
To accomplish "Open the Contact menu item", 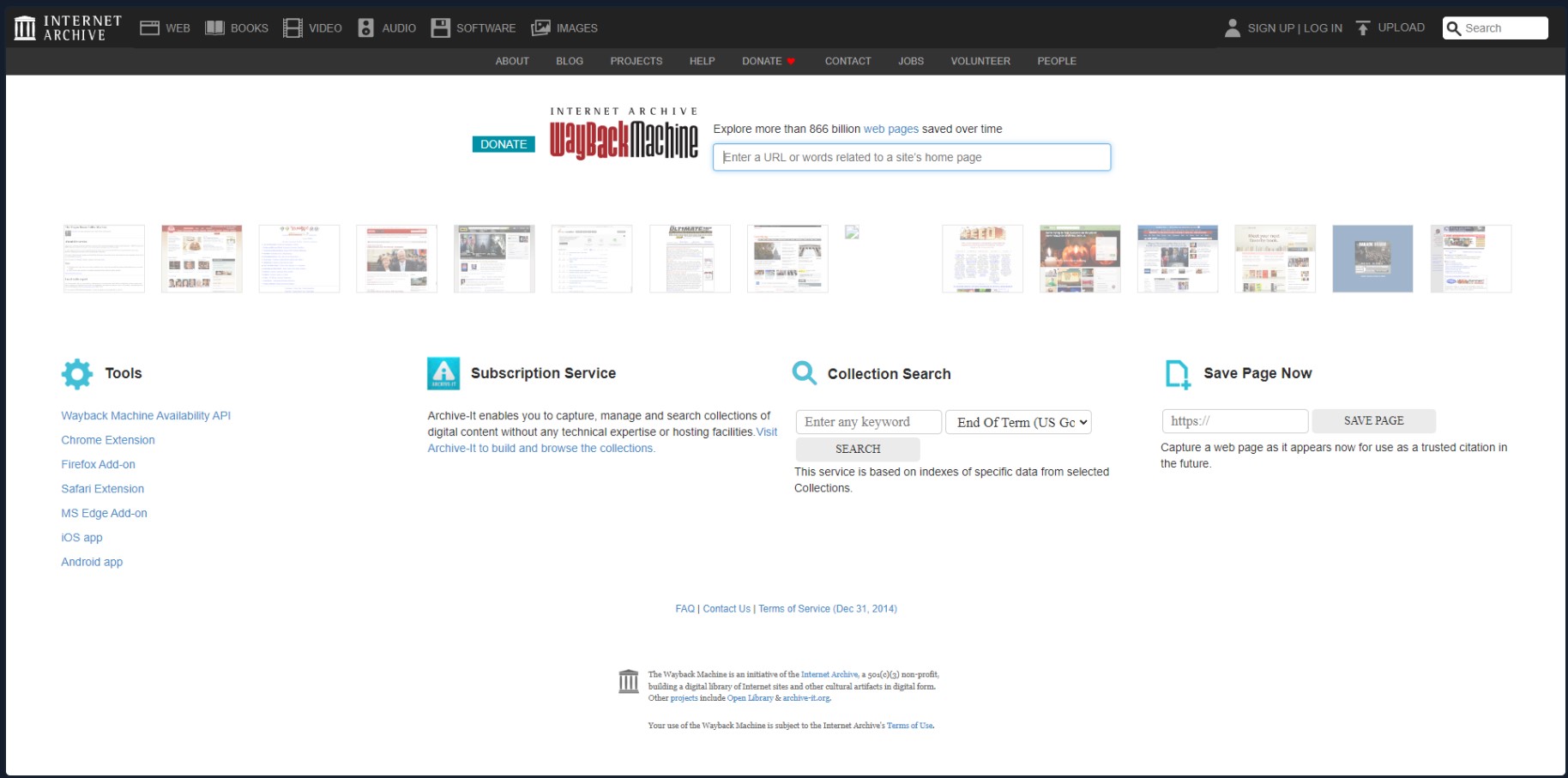I will pos(847,61).
